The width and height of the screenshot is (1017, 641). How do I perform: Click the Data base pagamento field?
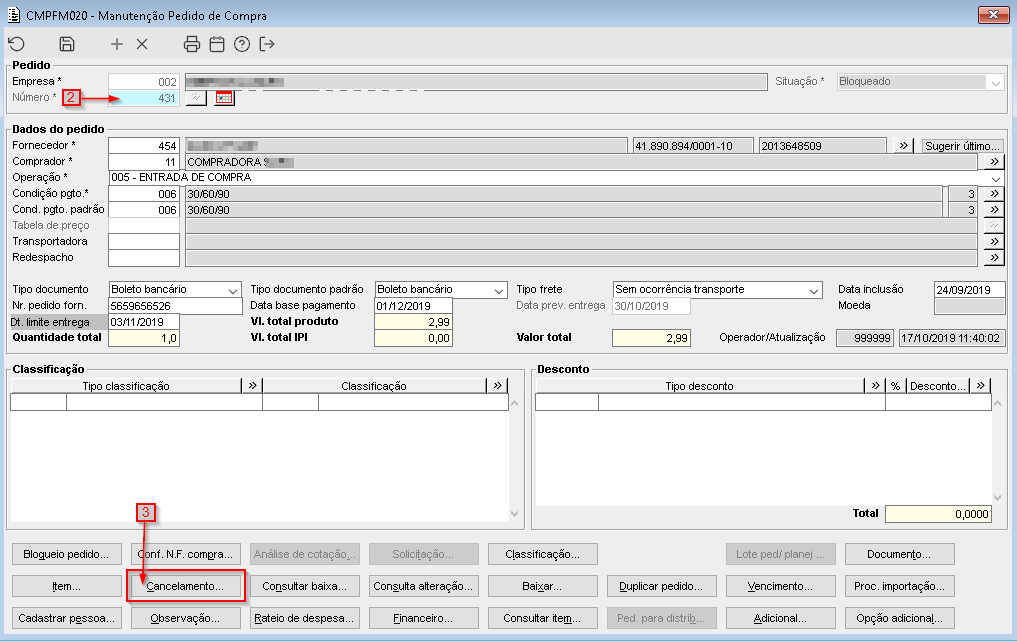(x=413, y=306)
